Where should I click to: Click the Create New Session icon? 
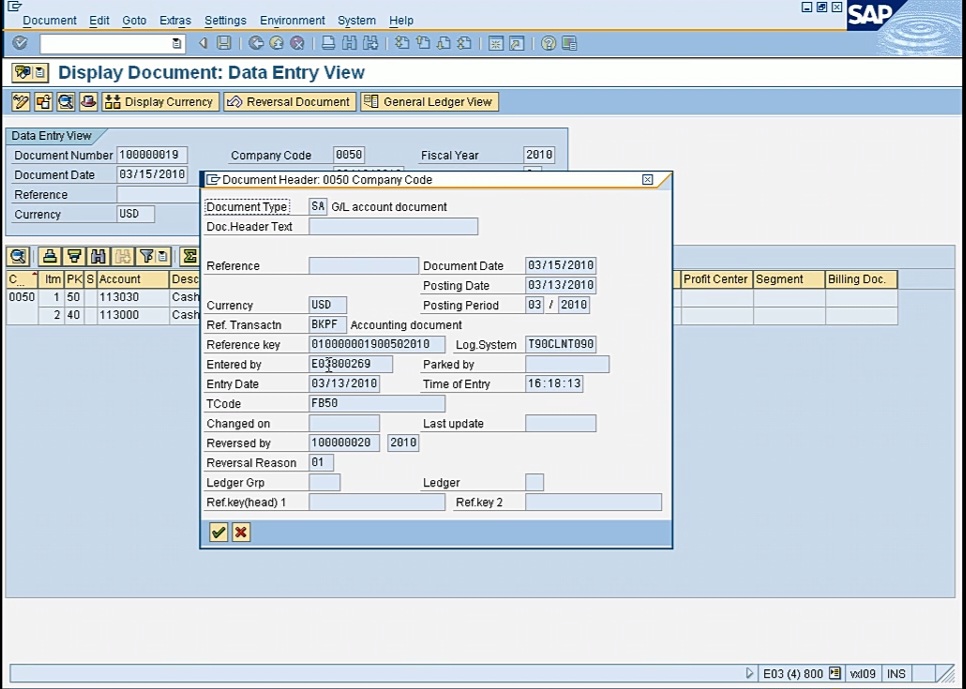coord(495,43)
